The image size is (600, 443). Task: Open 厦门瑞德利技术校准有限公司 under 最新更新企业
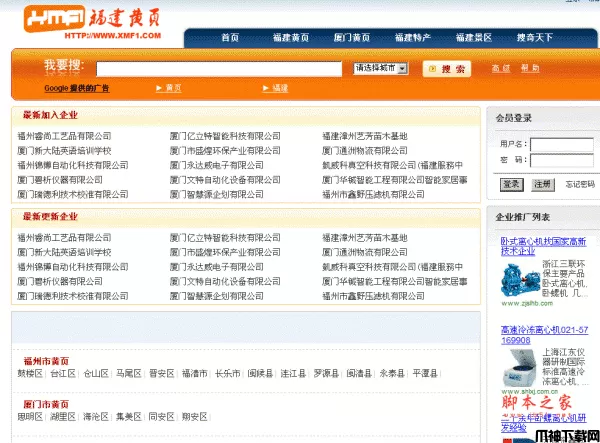[x=73, y=296]
